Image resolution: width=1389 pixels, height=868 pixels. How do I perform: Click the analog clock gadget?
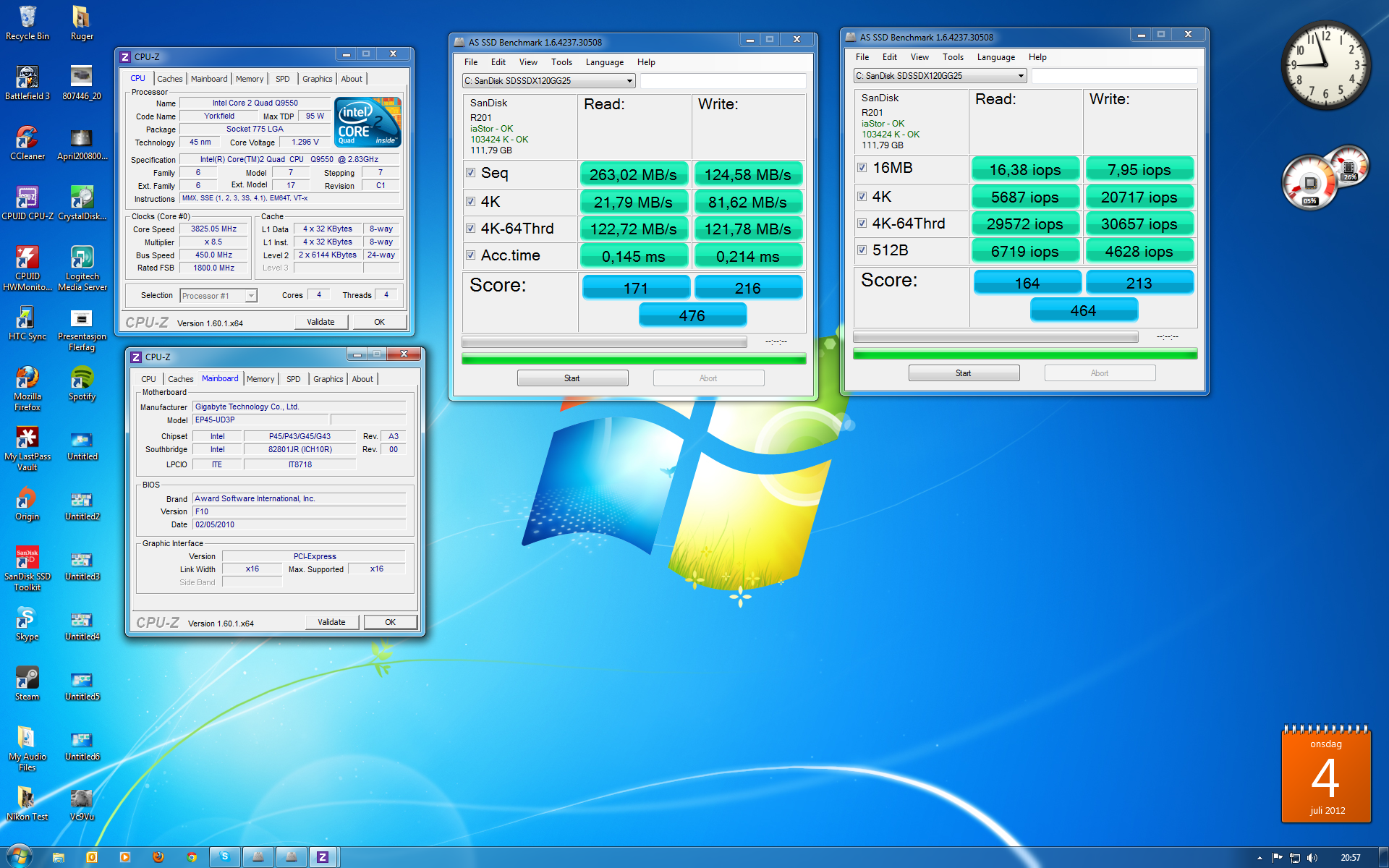(1325, 65)
